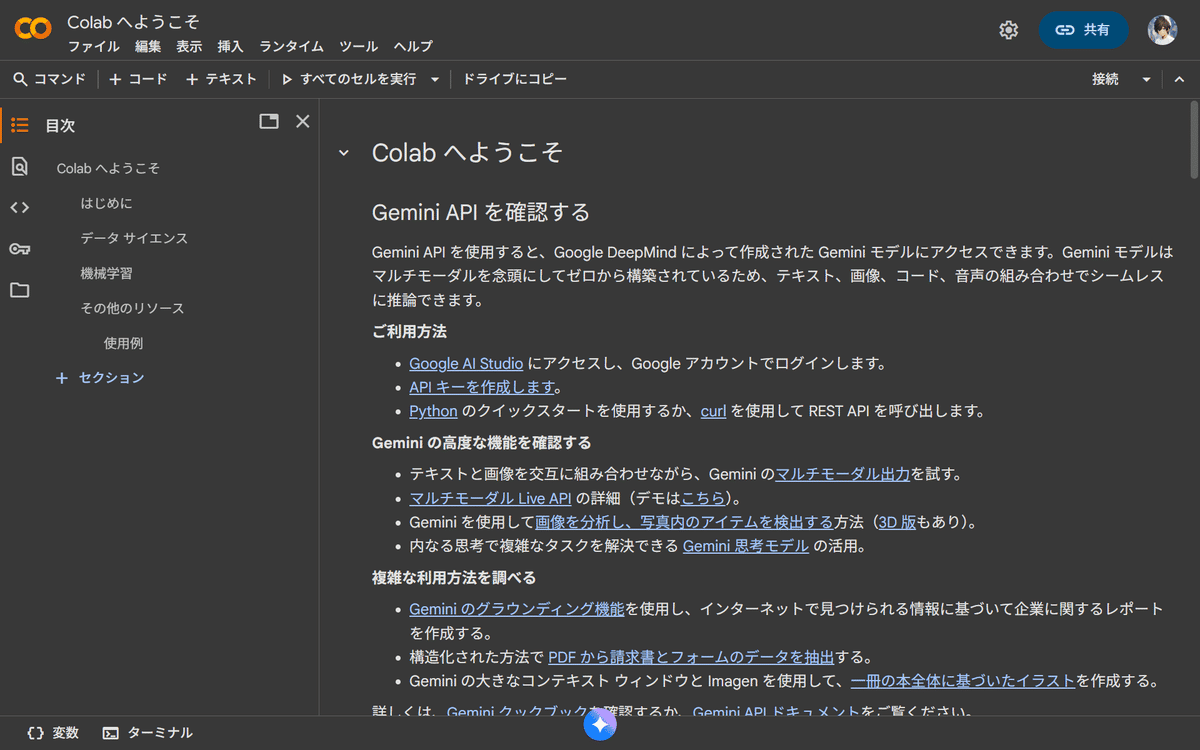Open the こちら demo link
The width and height of the screenshot is (1200, 750).
click(x=704, y=498)
